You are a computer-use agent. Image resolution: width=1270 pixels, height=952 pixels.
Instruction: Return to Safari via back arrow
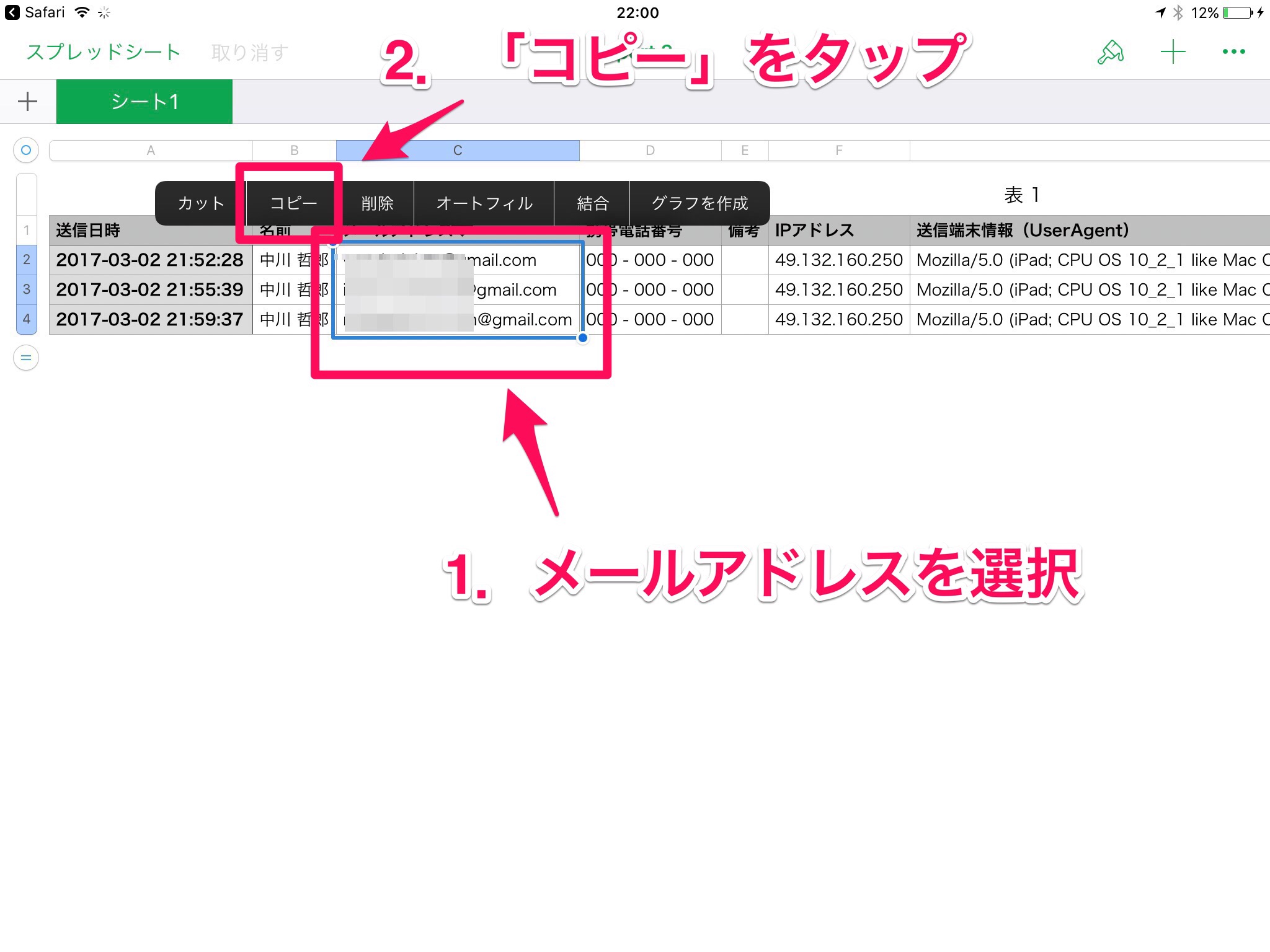click(12, 12)
